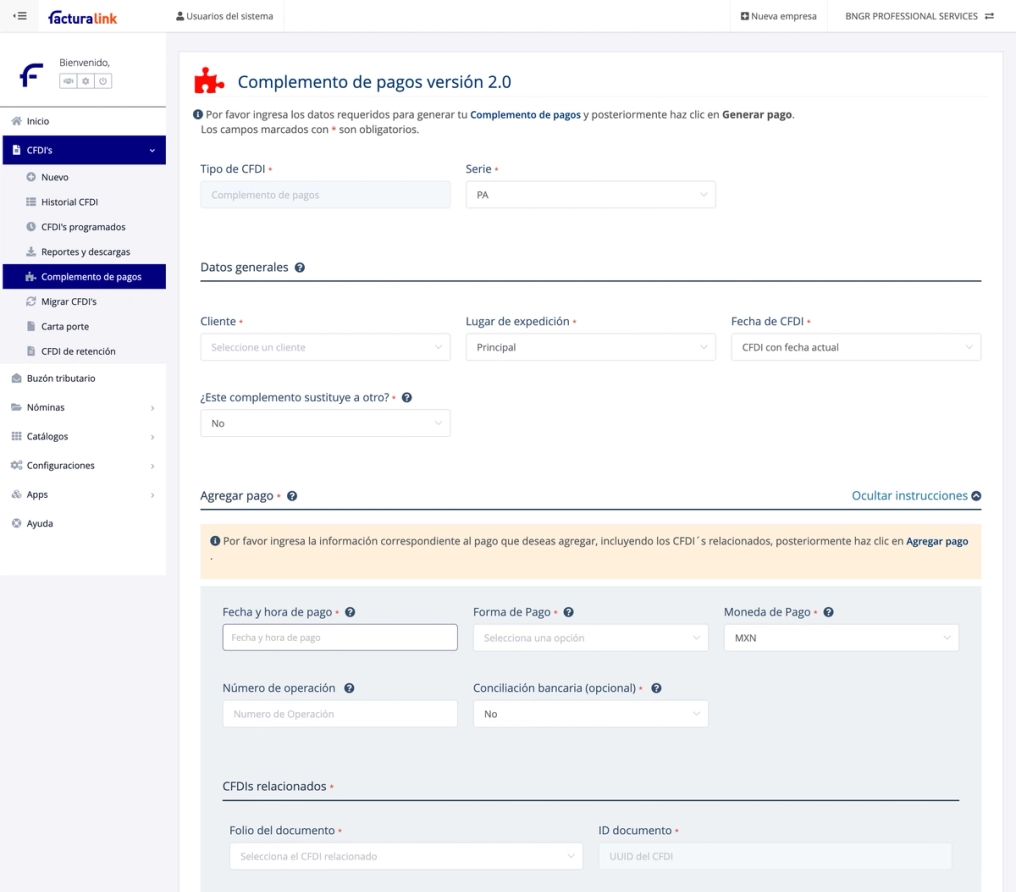This screenshot has width=1016, height=892.
Task: Open the Folio del documento dropdown
Action: click(406, 856)
